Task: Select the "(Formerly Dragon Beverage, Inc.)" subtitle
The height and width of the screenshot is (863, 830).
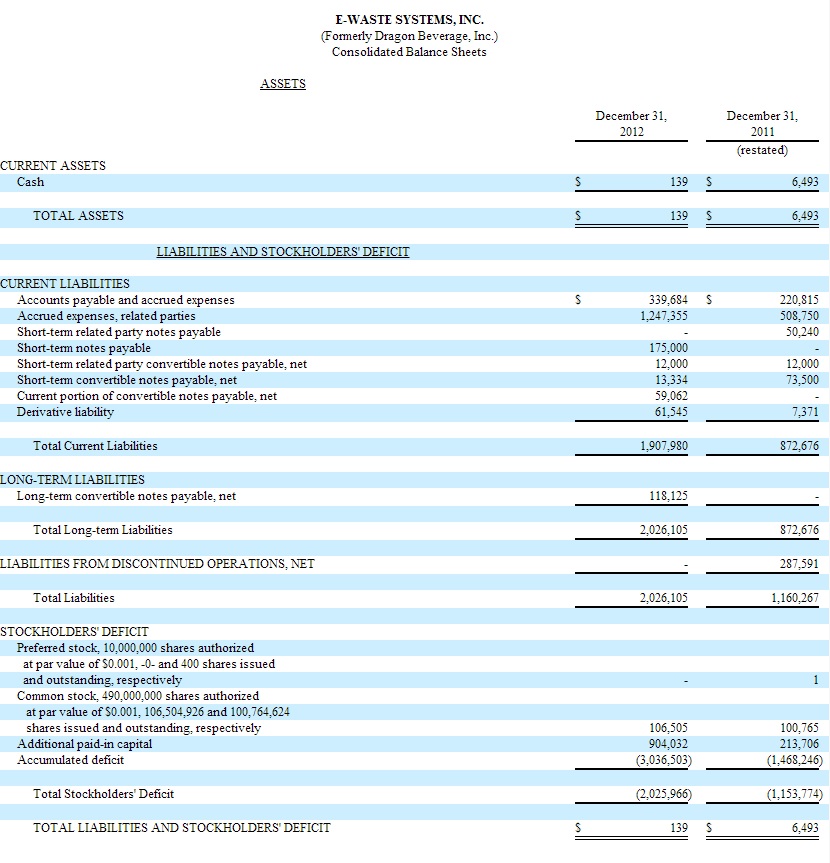Action: [409, 36]
